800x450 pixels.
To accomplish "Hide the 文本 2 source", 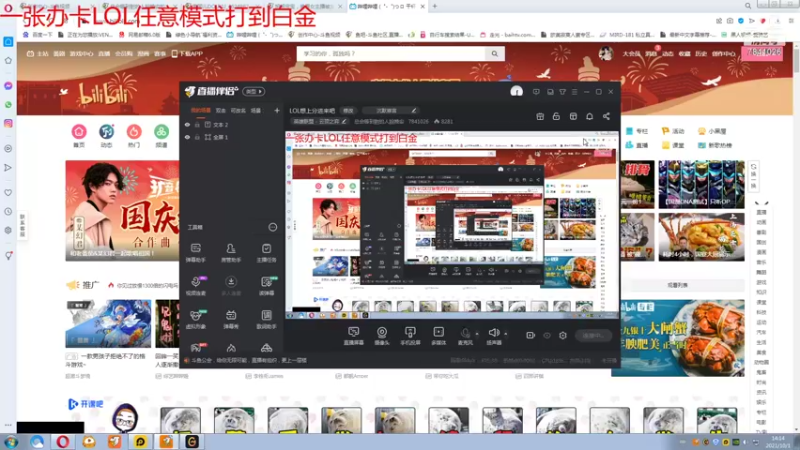I will (x=187, y=124).
